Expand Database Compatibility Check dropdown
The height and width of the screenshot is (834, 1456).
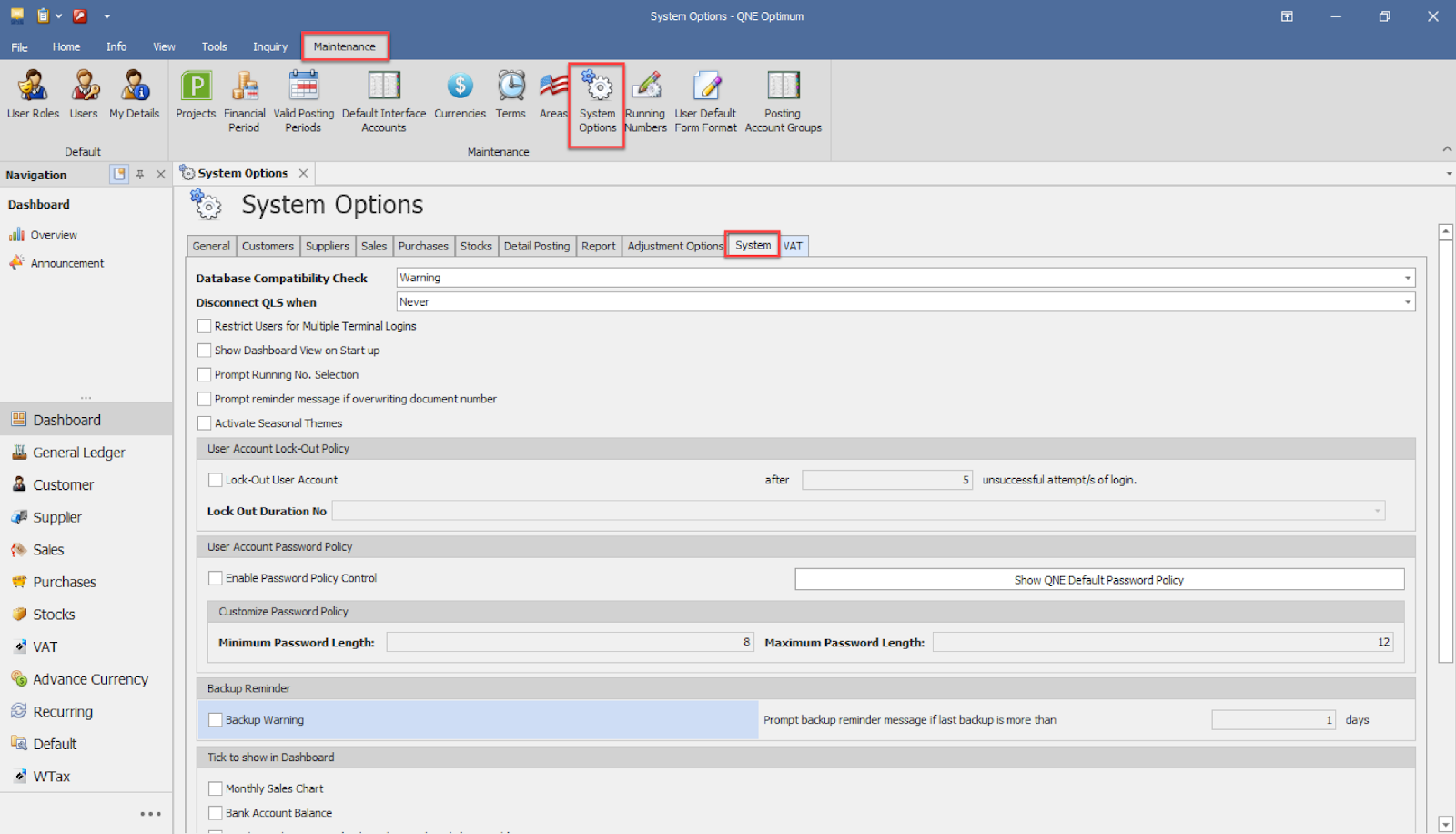(x=1407, y=278)
